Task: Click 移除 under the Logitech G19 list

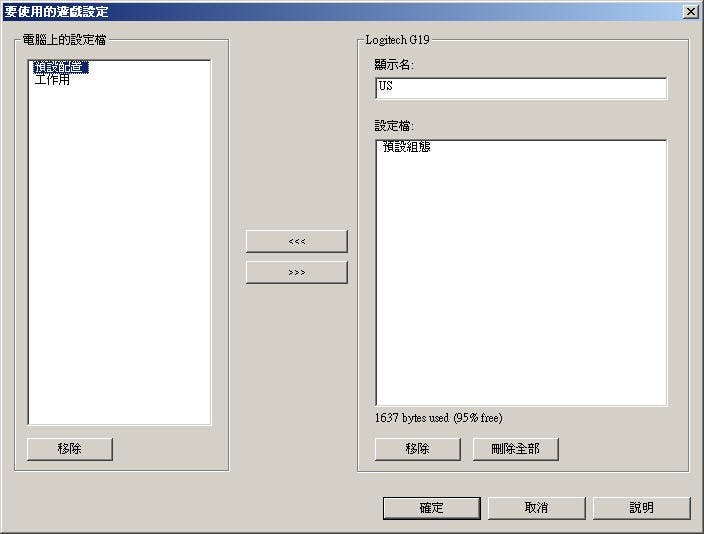Action: pyautogui.click(x=418, y=449)
